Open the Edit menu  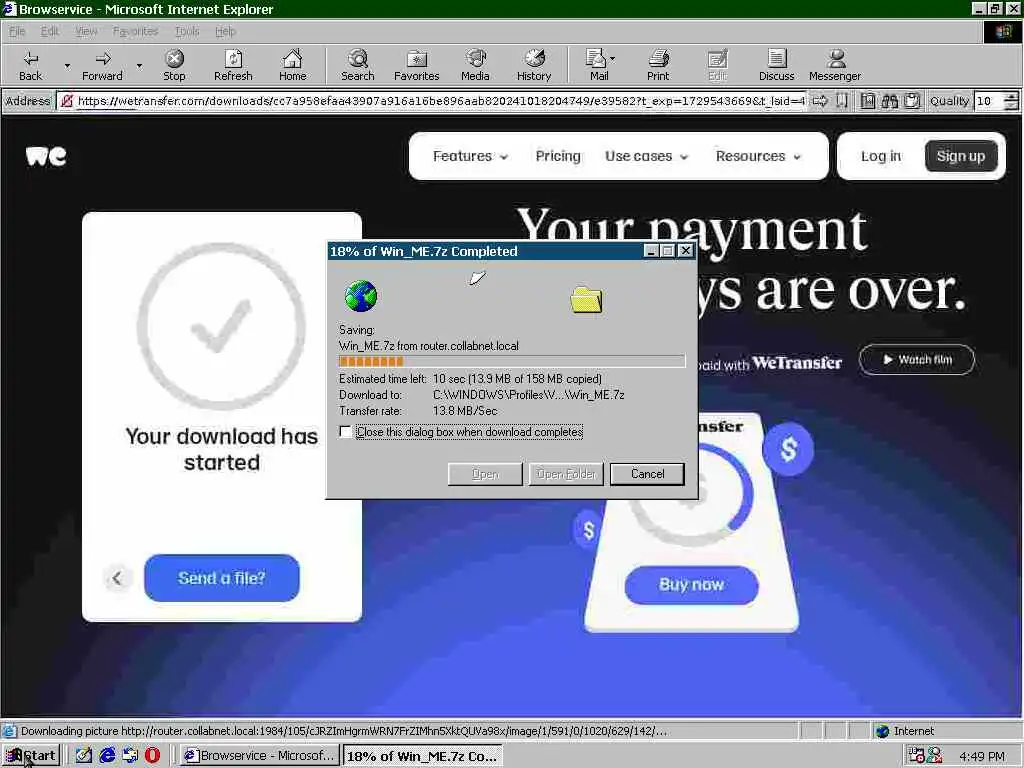click(50, 31)
